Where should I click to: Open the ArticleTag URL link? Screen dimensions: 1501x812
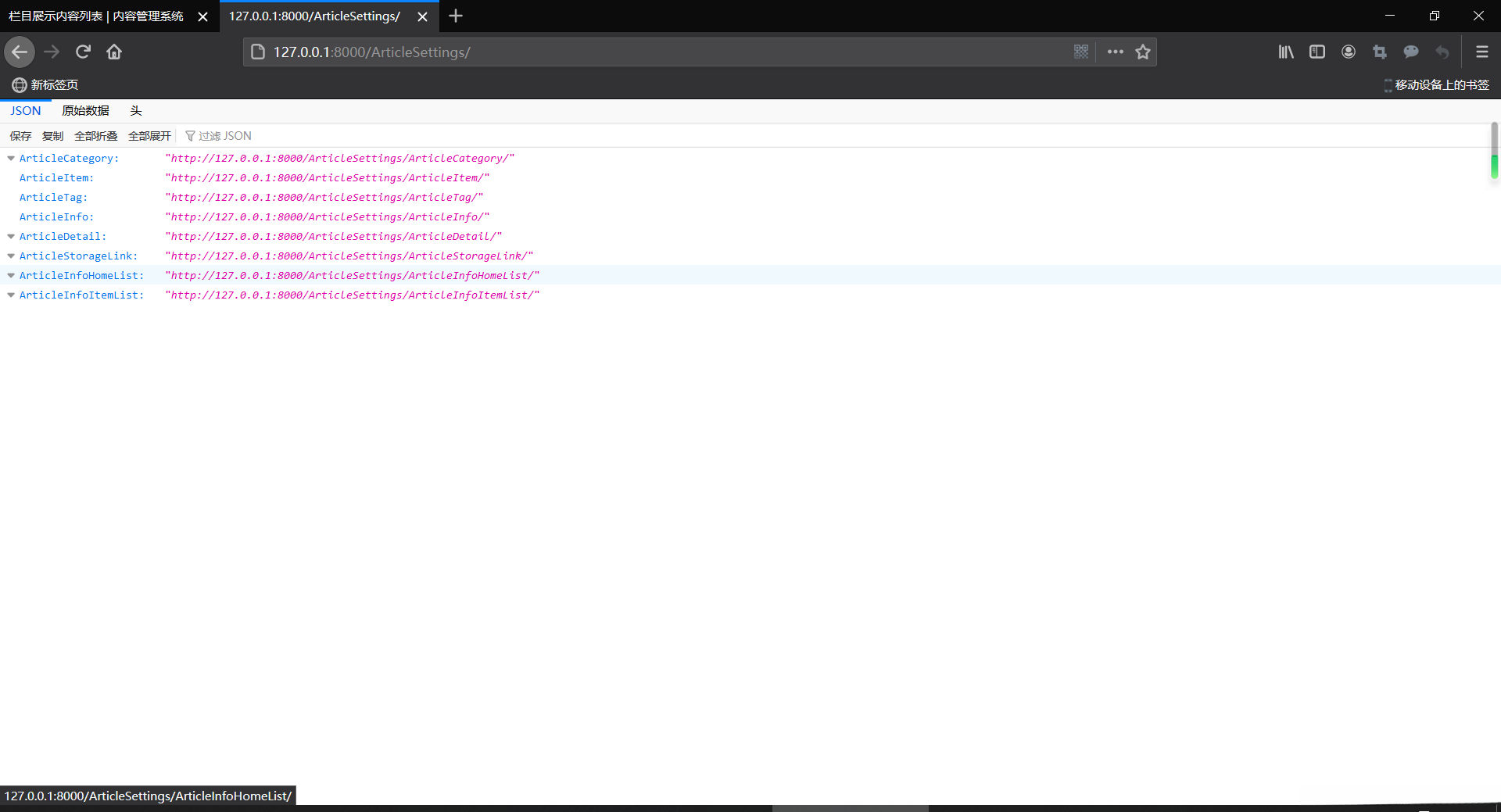[x=324, y=198]
